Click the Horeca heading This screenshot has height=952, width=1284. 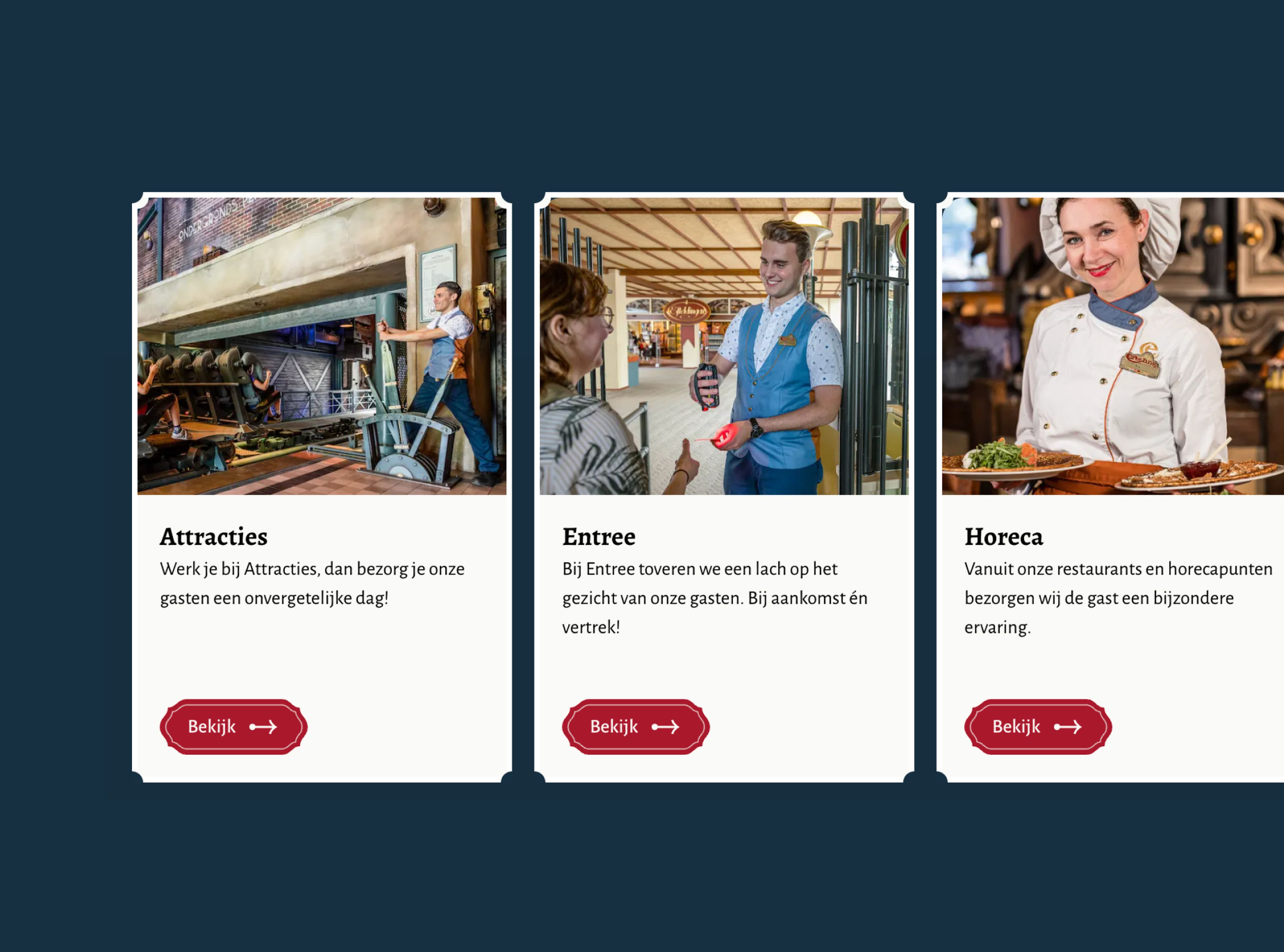(1003, 537)
